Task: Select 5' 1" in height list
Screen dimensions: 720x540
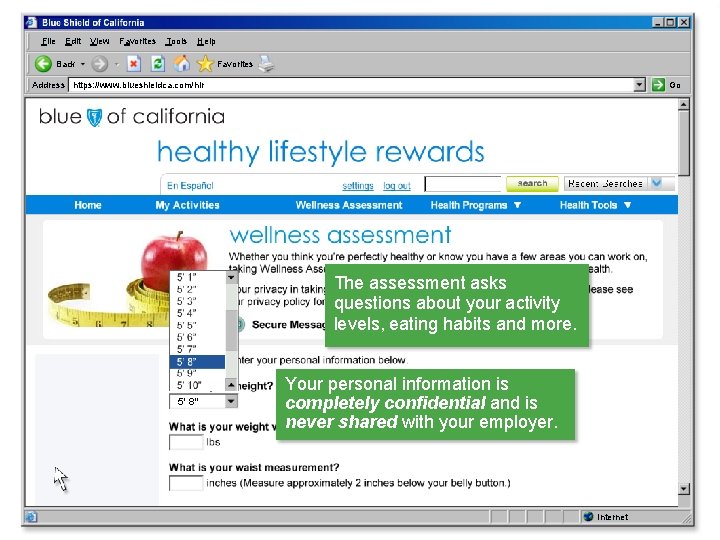Action: pyautogui.click(x=197, y=277)
